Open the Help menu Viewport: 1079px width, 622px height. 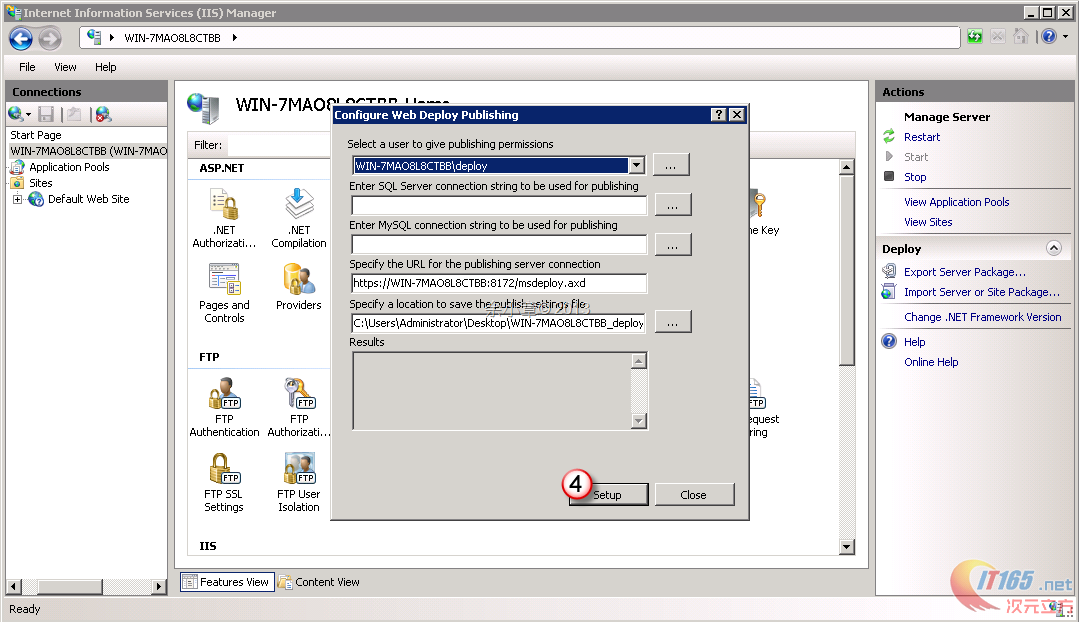click(x=105, y=67)
